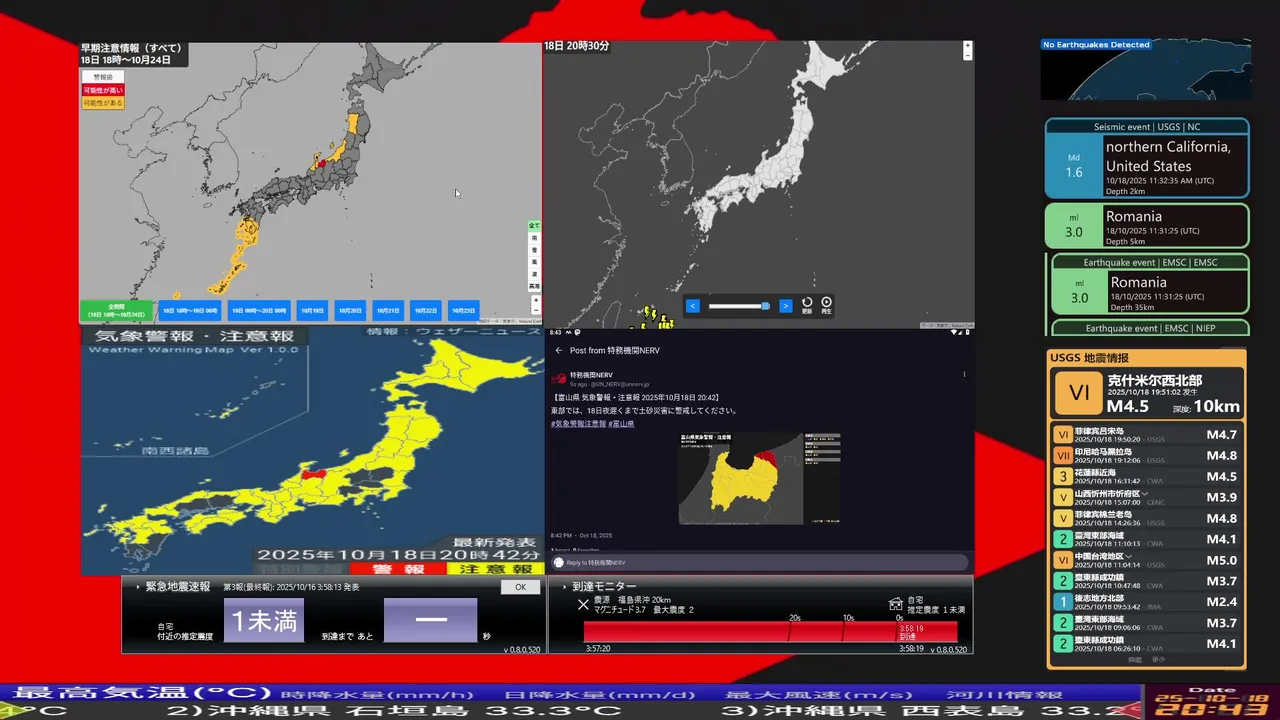The image size is (1280, 720).
Task: Zoom in on early warning map
Action: pyautogui.click(x=536, y=300)
